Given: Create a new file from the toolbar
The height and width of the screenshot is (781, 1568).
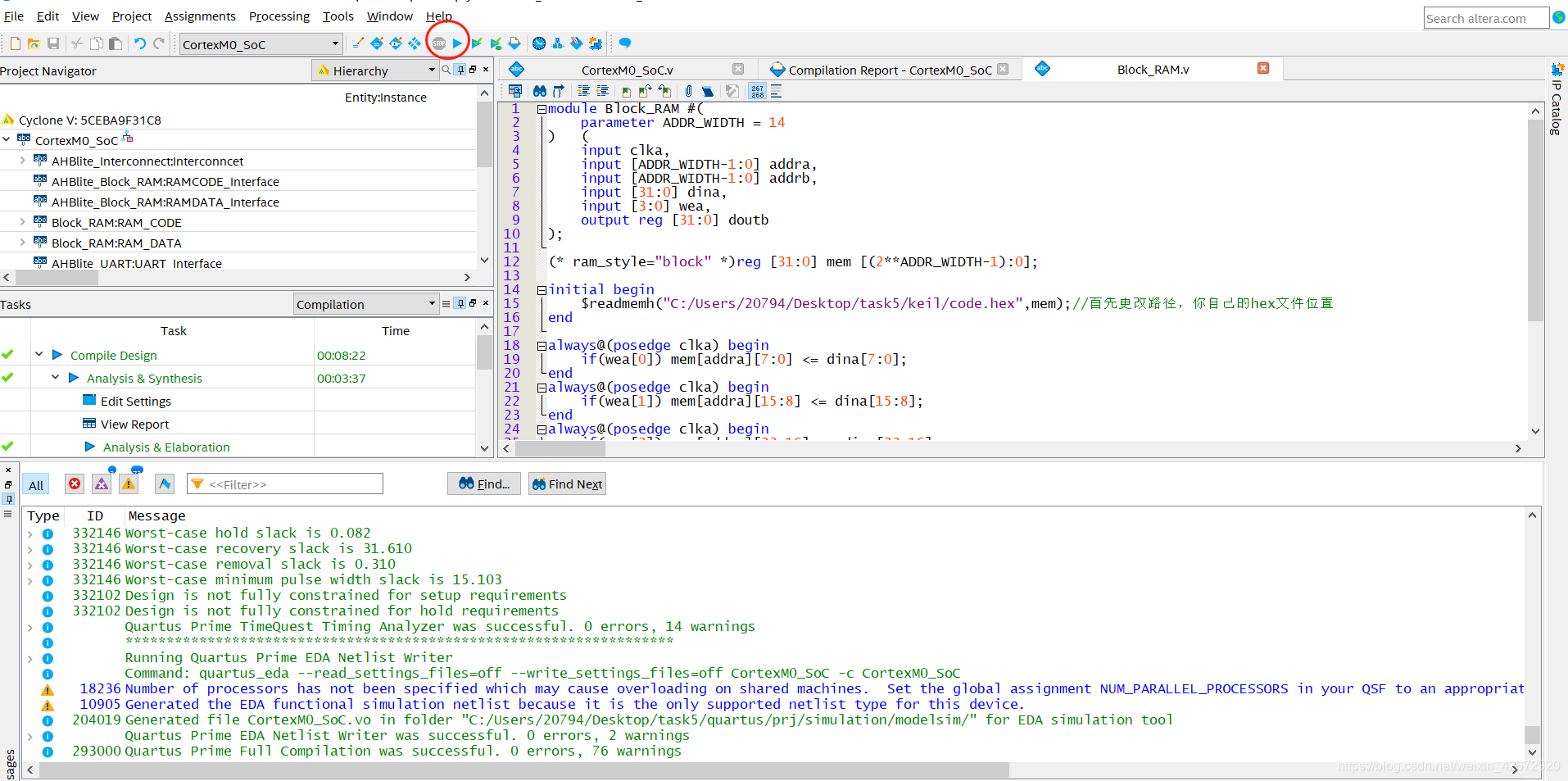Looking at the screenshot, I should [15, 43].
